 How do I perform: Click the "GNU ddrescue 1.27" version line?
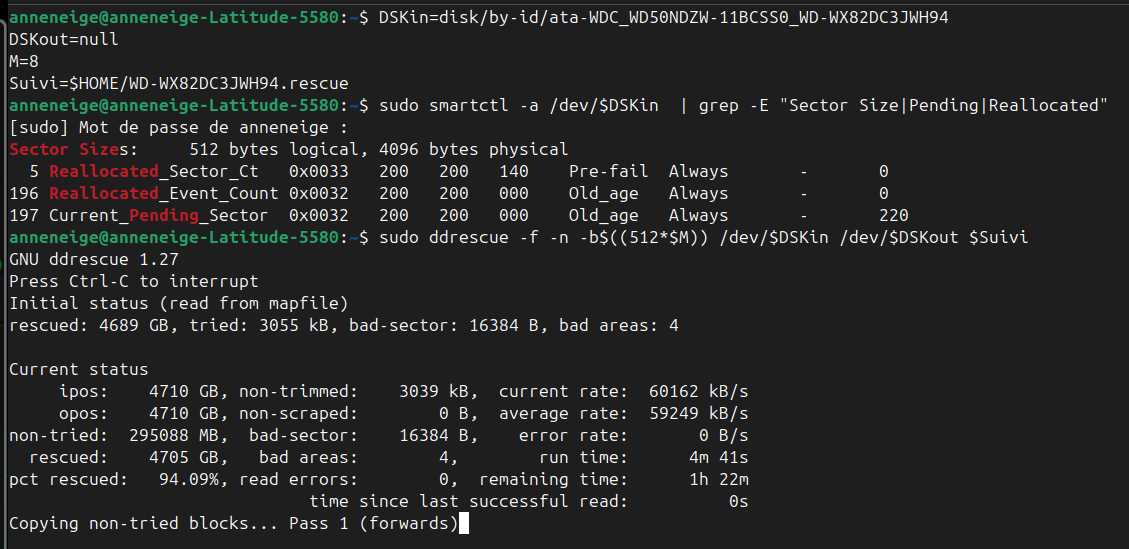pyautogui.click(x=94, y=259)
